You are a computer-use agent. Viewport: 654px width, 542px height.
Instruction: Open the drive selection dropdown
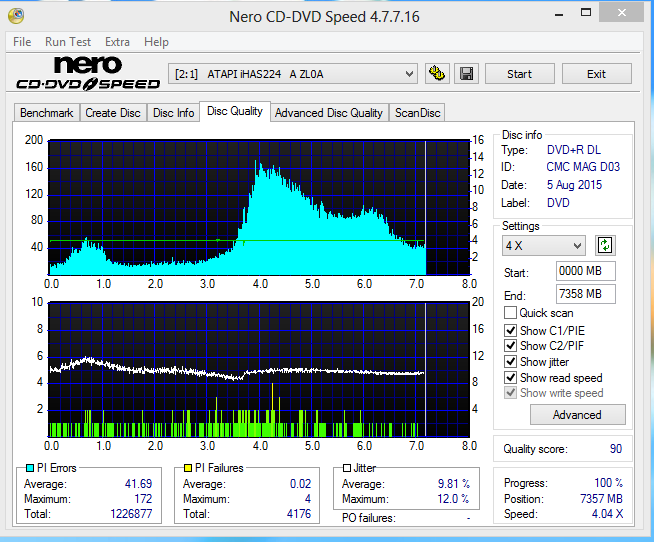tap(293, 74)
